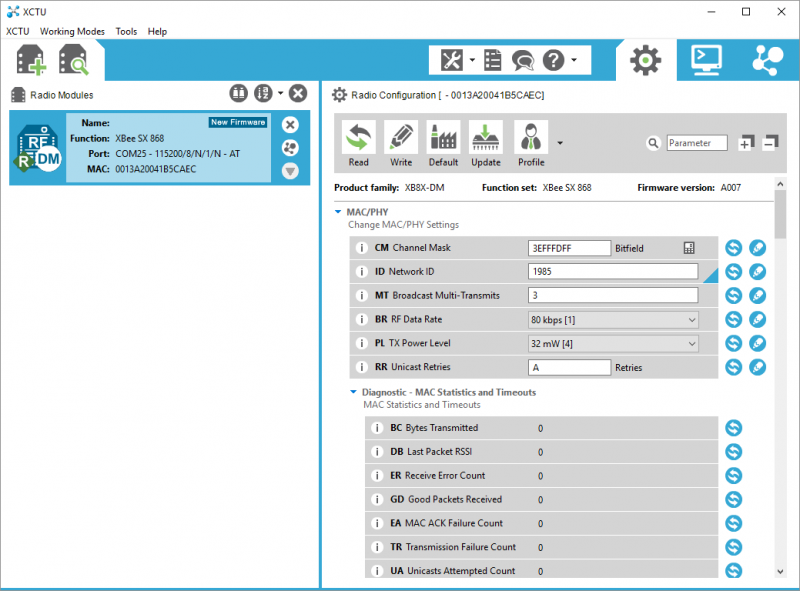
Task: Click the Channel Mask value field
Action: pyautogui.click(x=569, y=248)
